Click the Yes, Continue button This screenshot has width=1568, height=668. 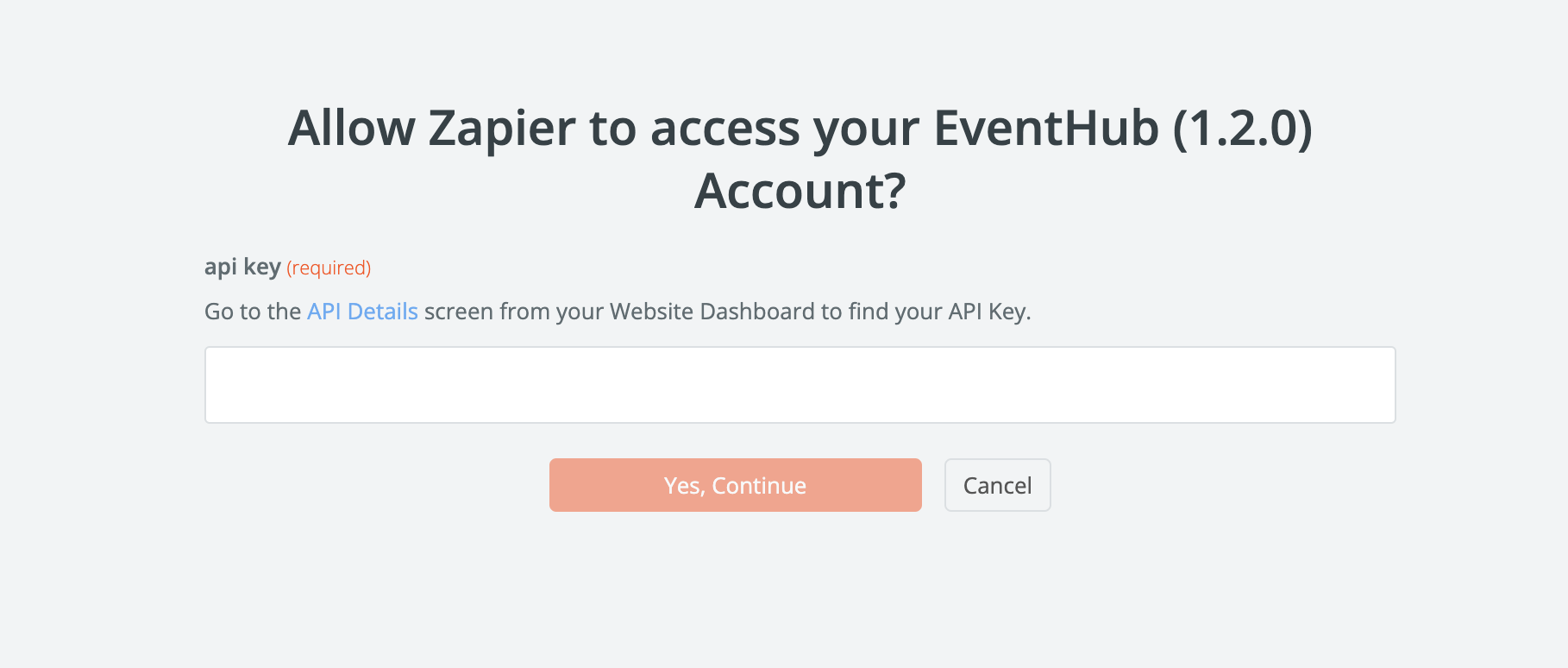[x=735, y=485]
